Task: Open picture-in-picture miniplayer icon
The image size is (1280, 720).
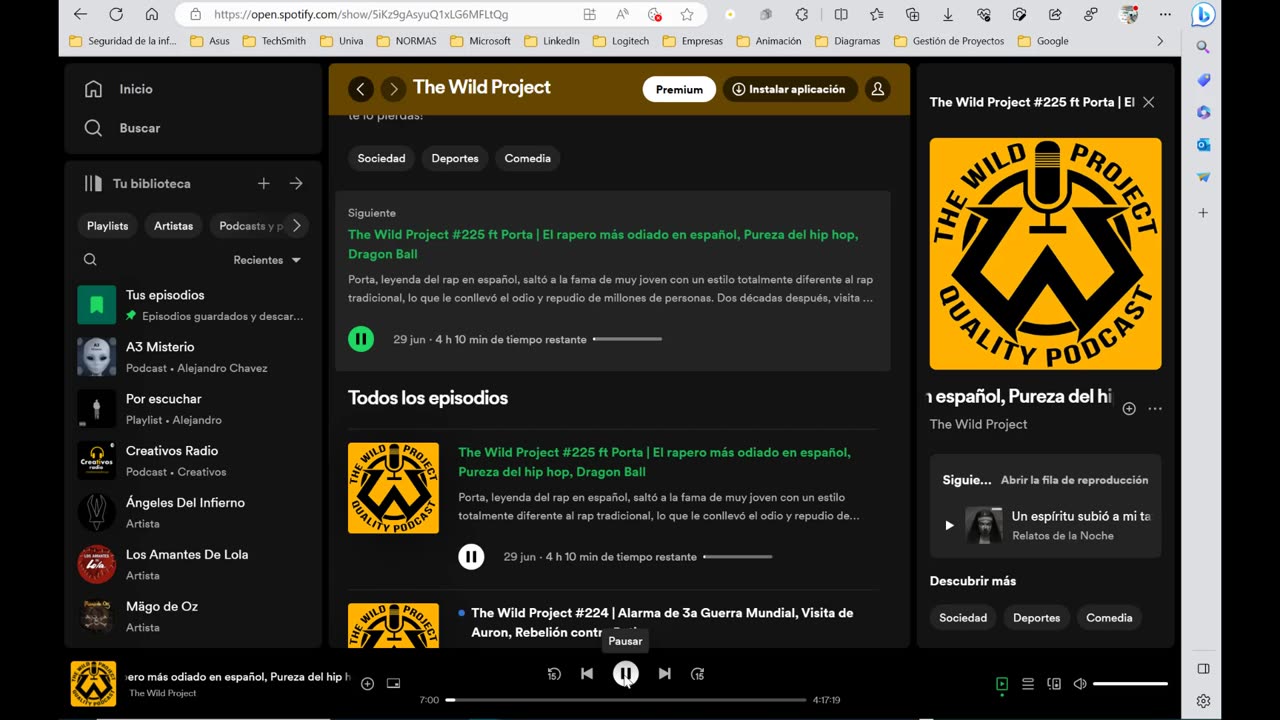Action: tap(393, 684)
